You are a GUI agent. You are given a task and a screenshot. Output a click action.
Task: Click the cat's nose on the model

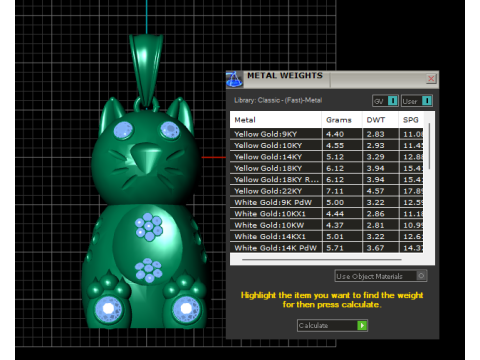(x=145, y=157)
